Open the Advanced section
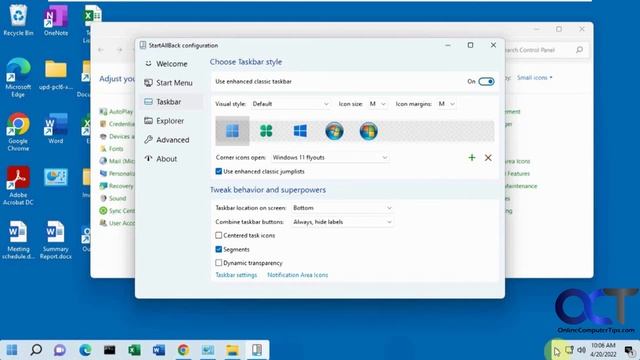This screenshot has height=360, width=640. pos(171,140)
